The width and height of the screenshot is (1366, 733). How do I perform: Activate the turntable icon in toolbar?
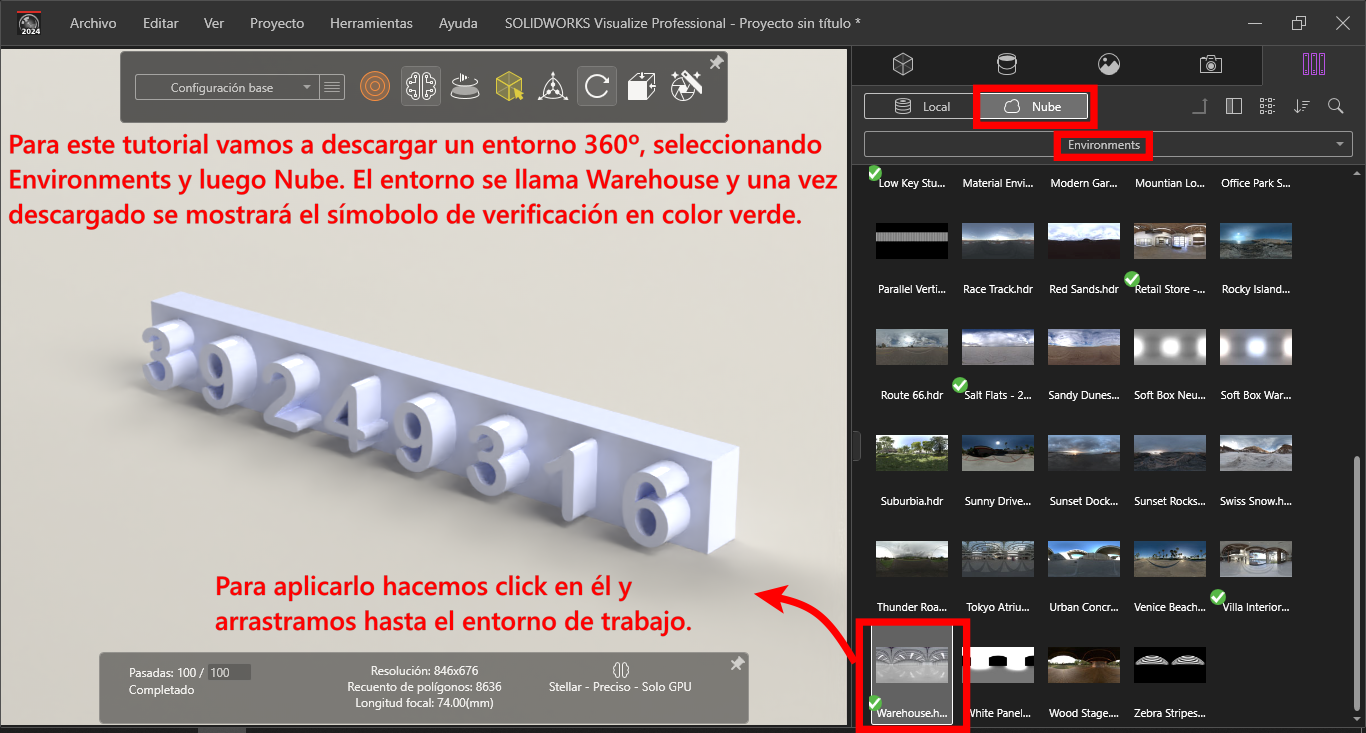click(x=463, y=87)
